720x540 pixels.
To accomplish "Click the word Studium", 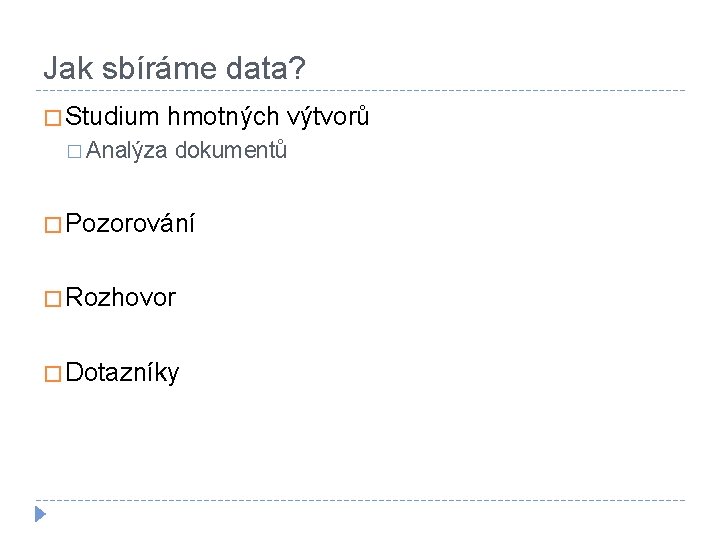I will [x=114, y=117].
